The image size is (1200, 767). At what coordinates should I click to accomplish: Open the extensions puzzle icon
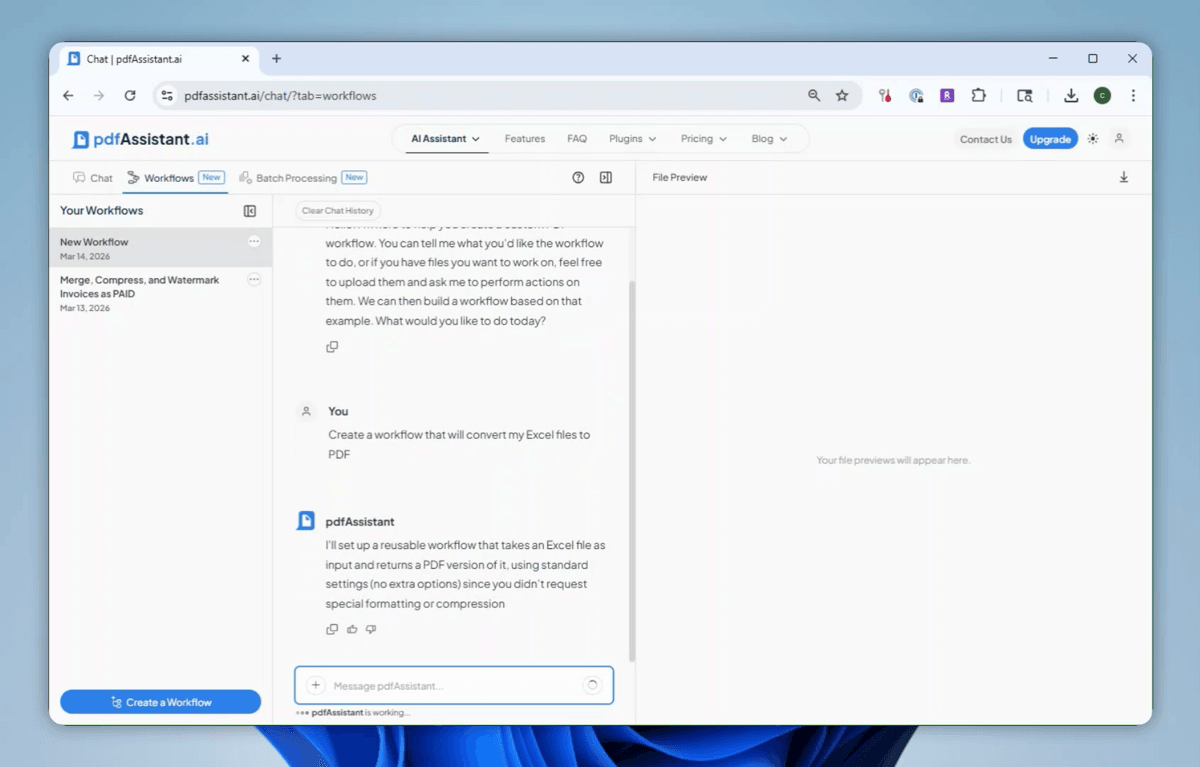[x=978, y=96]
